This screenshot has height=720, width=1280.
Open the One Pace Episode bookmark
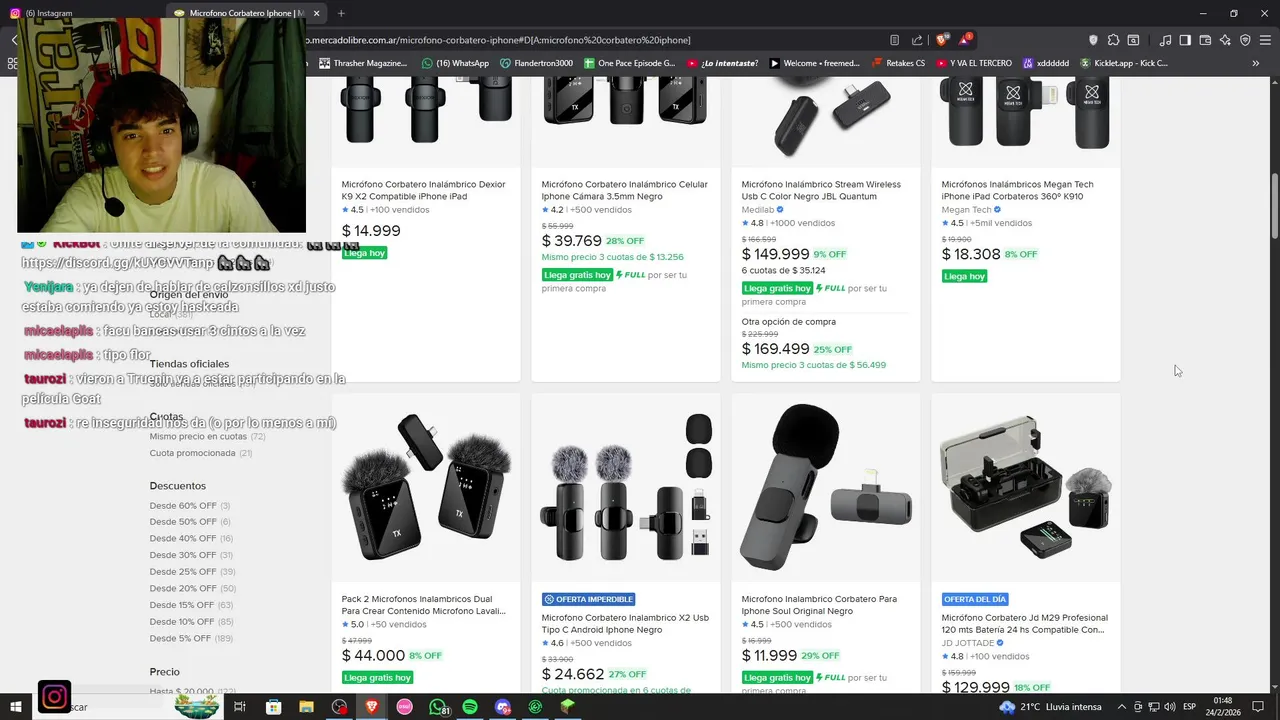630,63
